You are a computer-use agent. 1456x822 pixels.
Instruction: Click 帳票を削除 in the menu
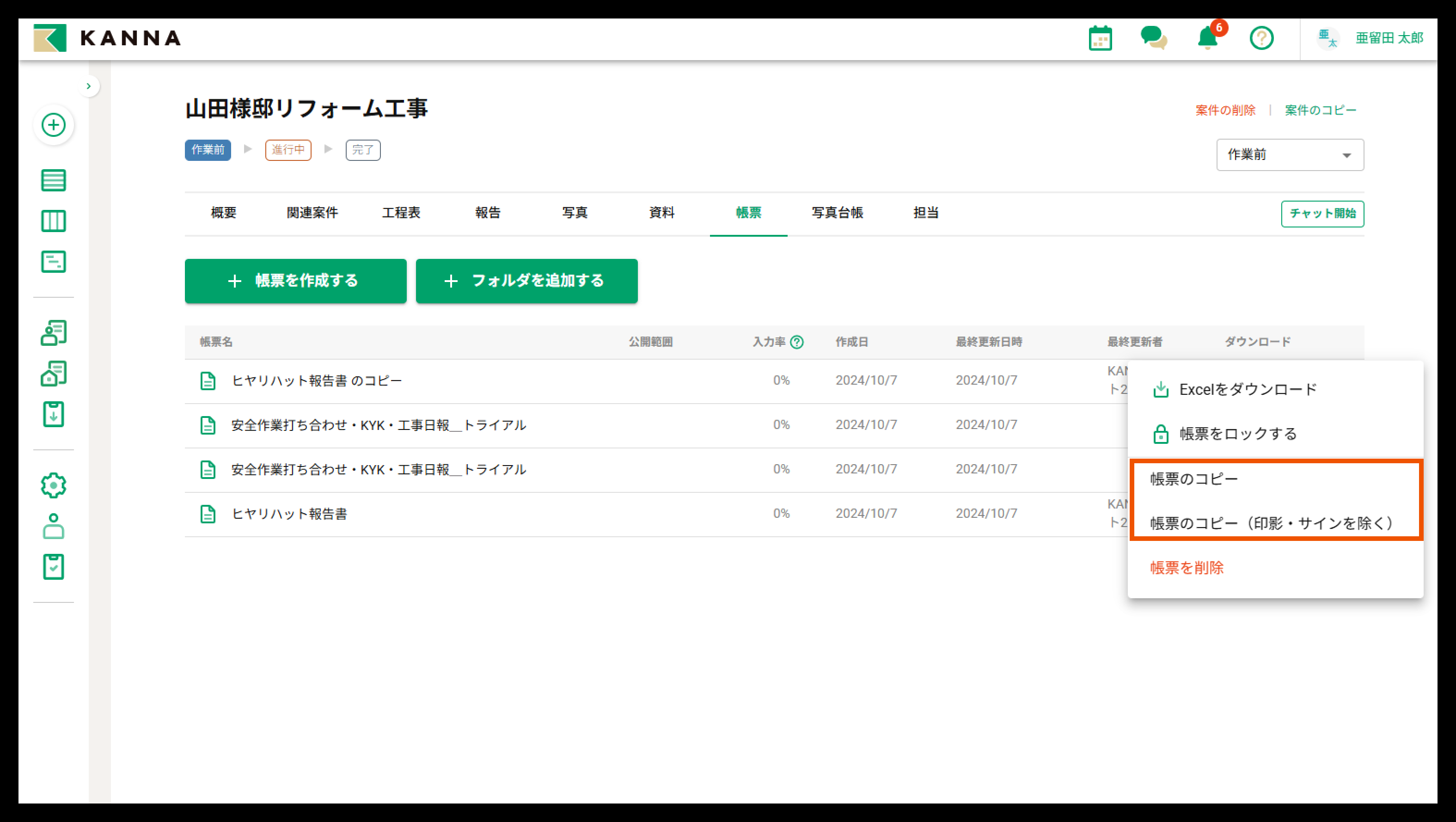pos(1187,568)
